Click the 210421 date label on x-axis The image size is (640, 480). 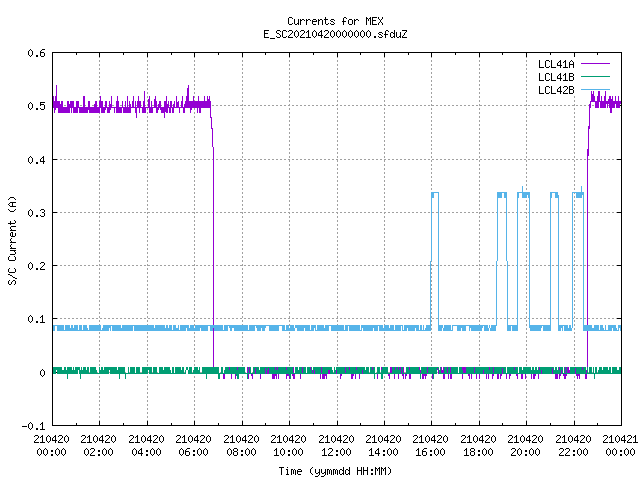click(620, 439)
